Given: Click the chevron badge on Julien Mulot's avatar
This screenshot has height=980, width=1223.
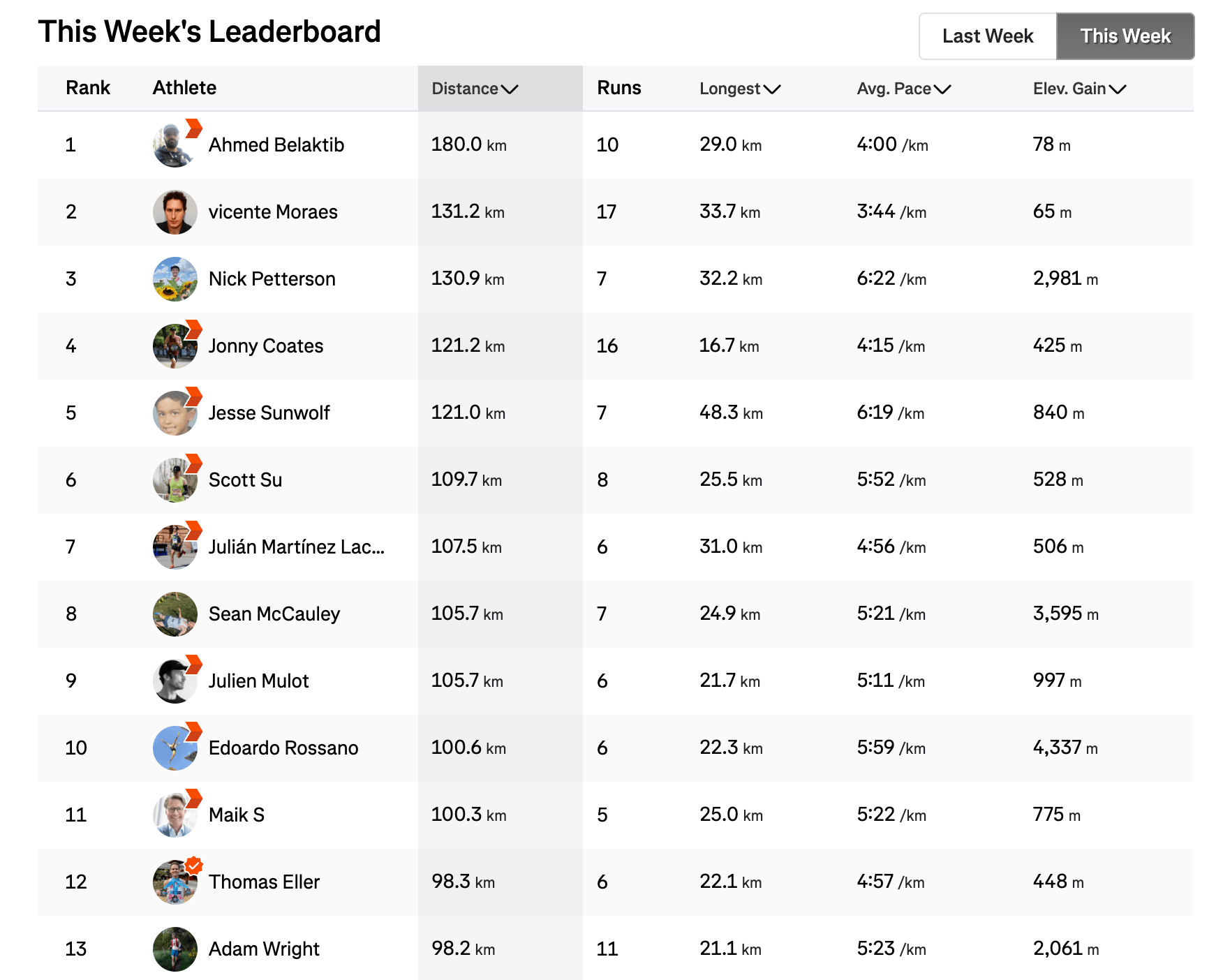Looking at the screenshot, I should pos(193,664).
